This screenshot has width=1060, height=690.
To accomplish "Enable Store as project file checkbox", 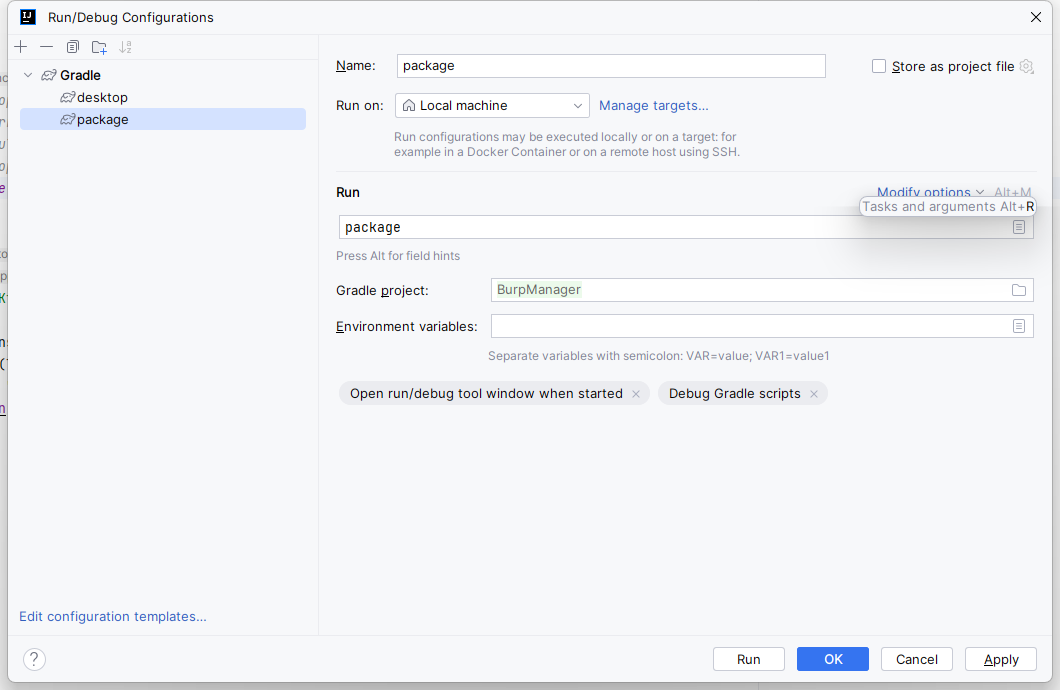I will 879,66.
